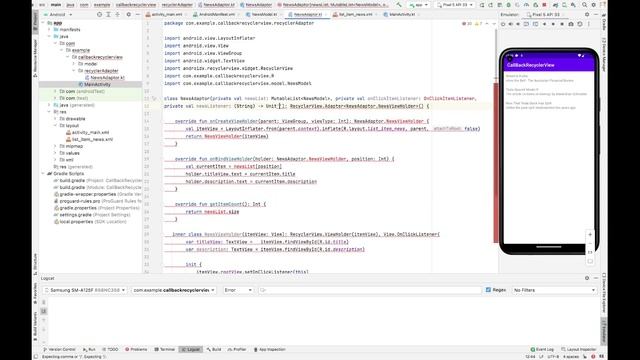The height and width of the screenshot is (360, 640).
Task: Open Emulator panel settings gear
Action: pyautogui.click(x=587, y=14)
